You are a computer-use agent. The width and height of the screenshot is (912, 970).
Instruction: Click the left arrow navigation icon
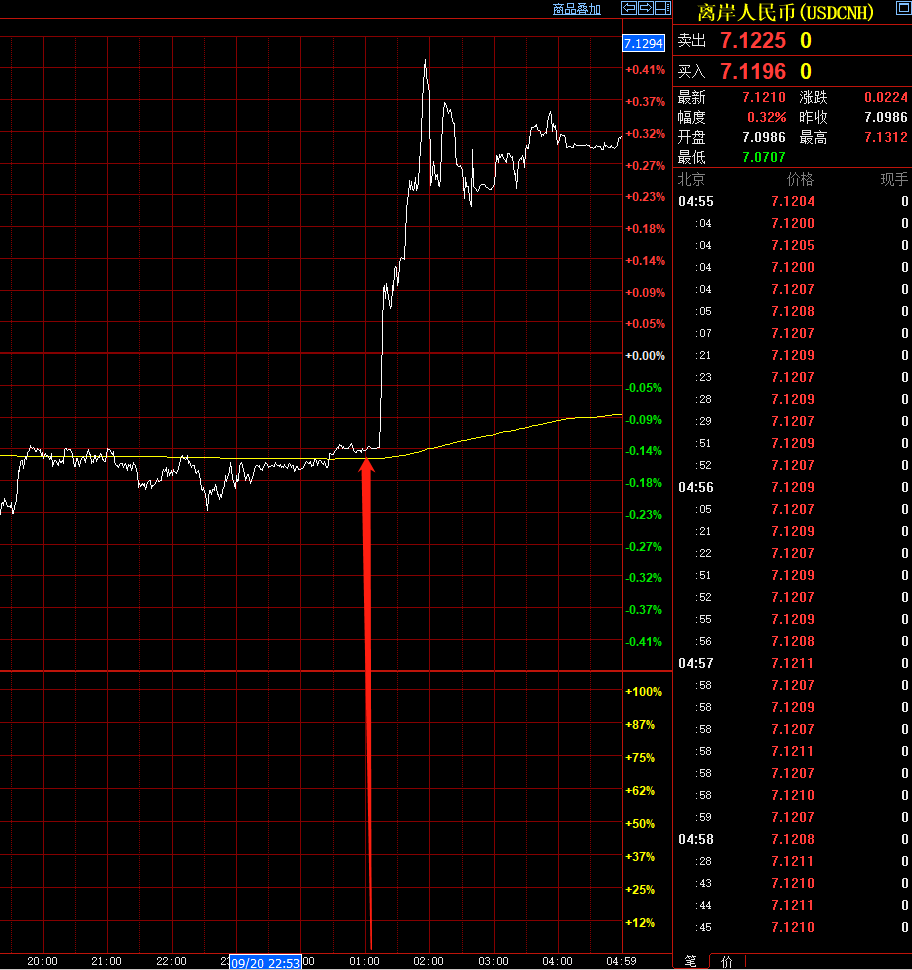pyautogui.click(x=629, y=8)
